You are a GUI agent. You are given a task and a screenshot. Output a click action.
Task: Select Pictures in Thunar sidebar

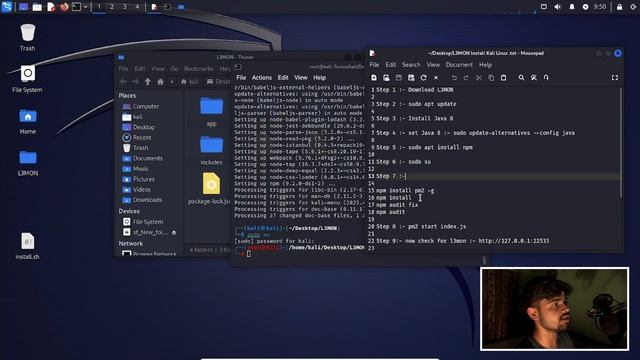pyautogui.click(x=139, y=179)
